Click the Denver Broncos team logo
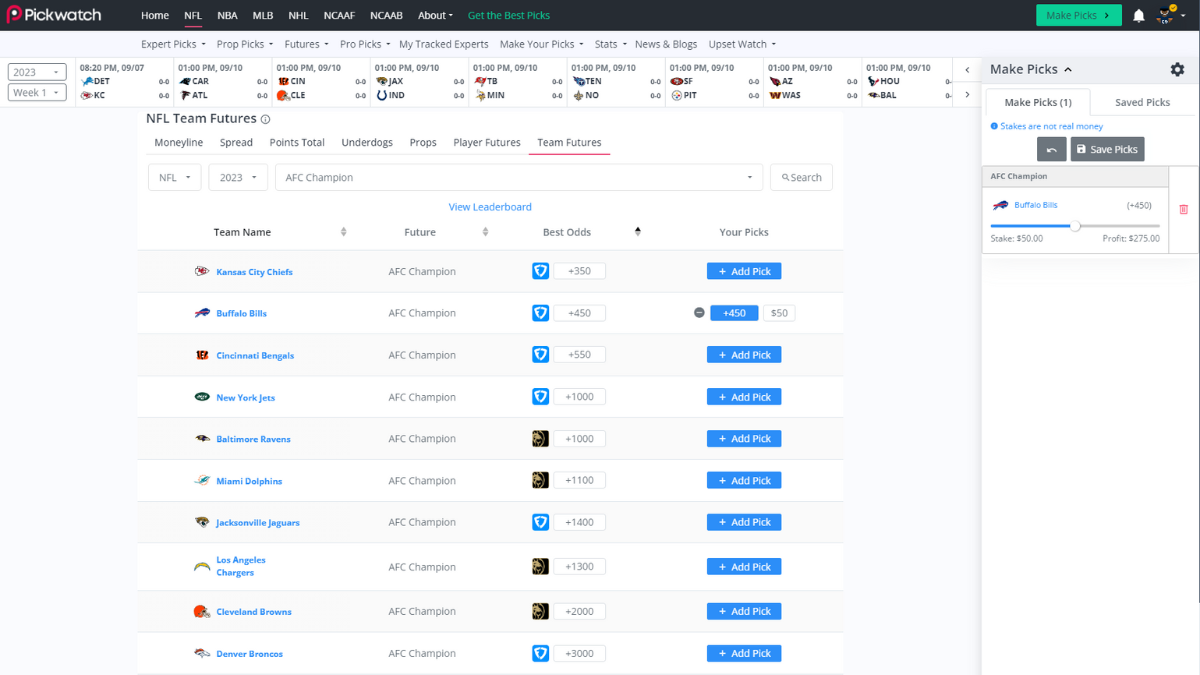Screen dimensions: 1200x675 click(x=202, y=653)
